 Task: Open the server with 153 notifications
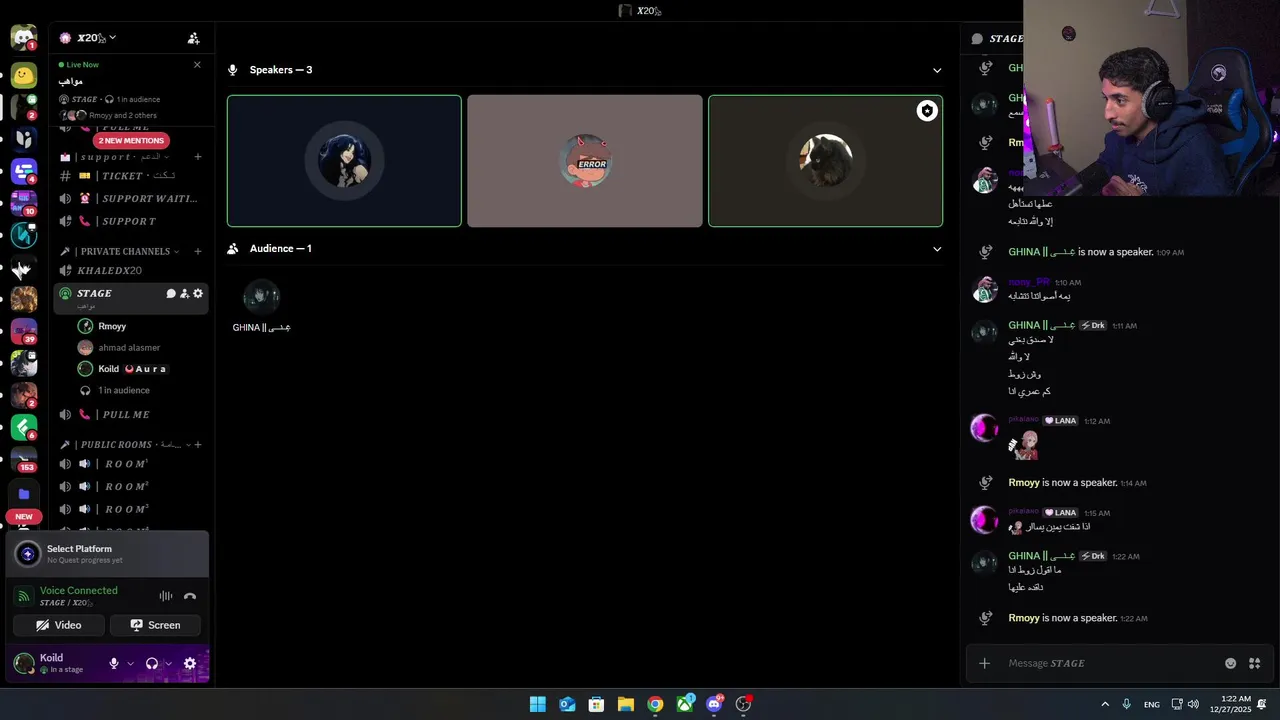click(x=24, y=459)
